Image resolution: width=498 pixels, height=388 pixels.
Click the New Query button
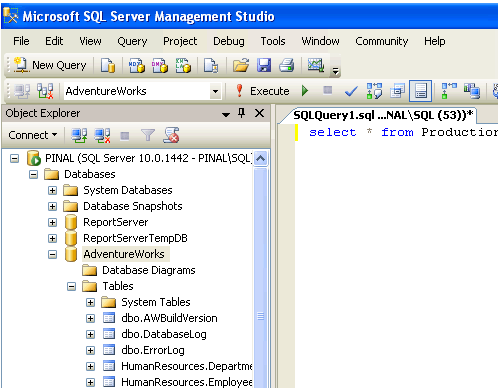click(x=50, y=65)
